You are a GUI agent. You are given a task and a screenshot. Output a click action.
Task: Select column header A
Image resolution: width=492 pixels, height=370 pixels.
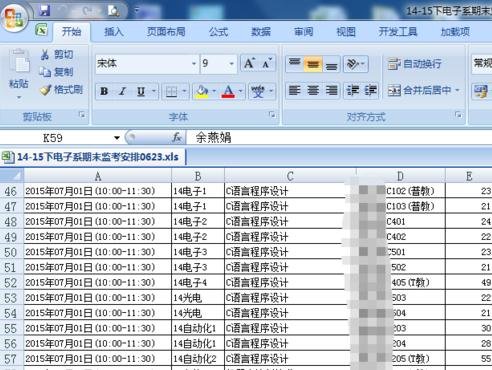(x=98, y=176)
